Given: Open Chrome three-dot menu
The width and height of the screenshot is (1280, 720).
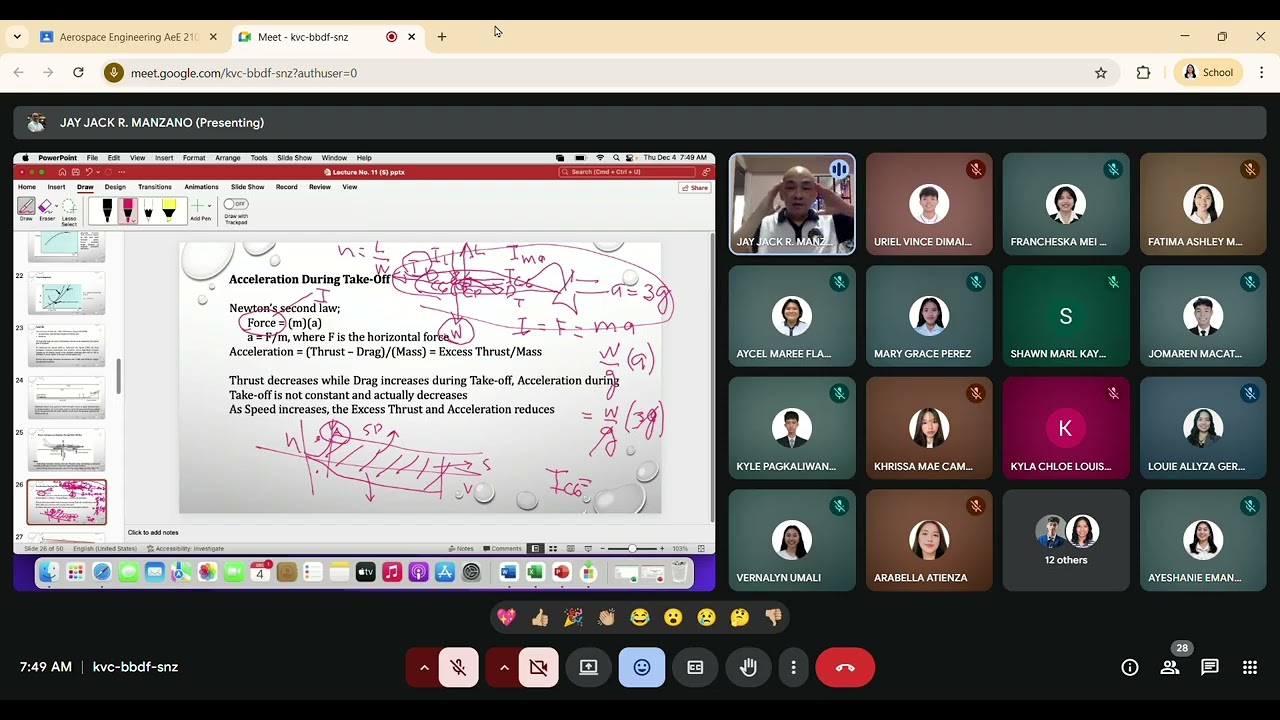Looking at the screenshot, I should pyautogui.click(x=1262, y=72).
